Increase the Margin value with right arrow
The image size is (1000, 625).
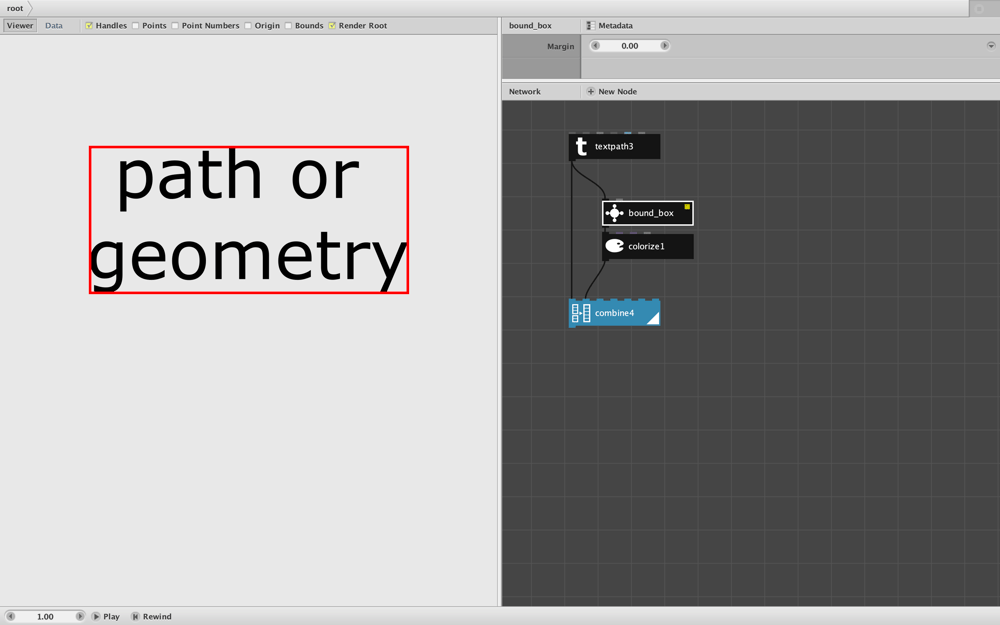click(x=665, y=46)
